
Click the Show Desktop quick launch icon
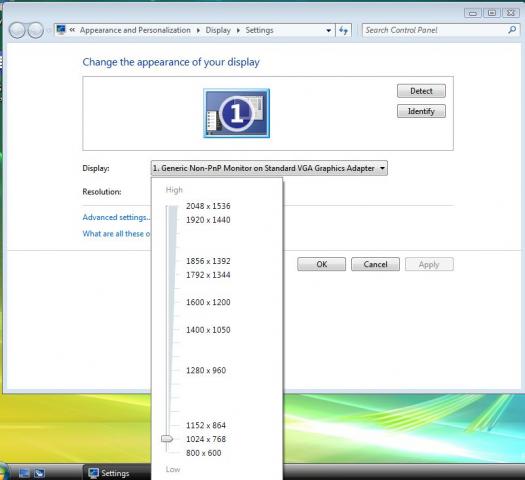click(x=24, y=473)
